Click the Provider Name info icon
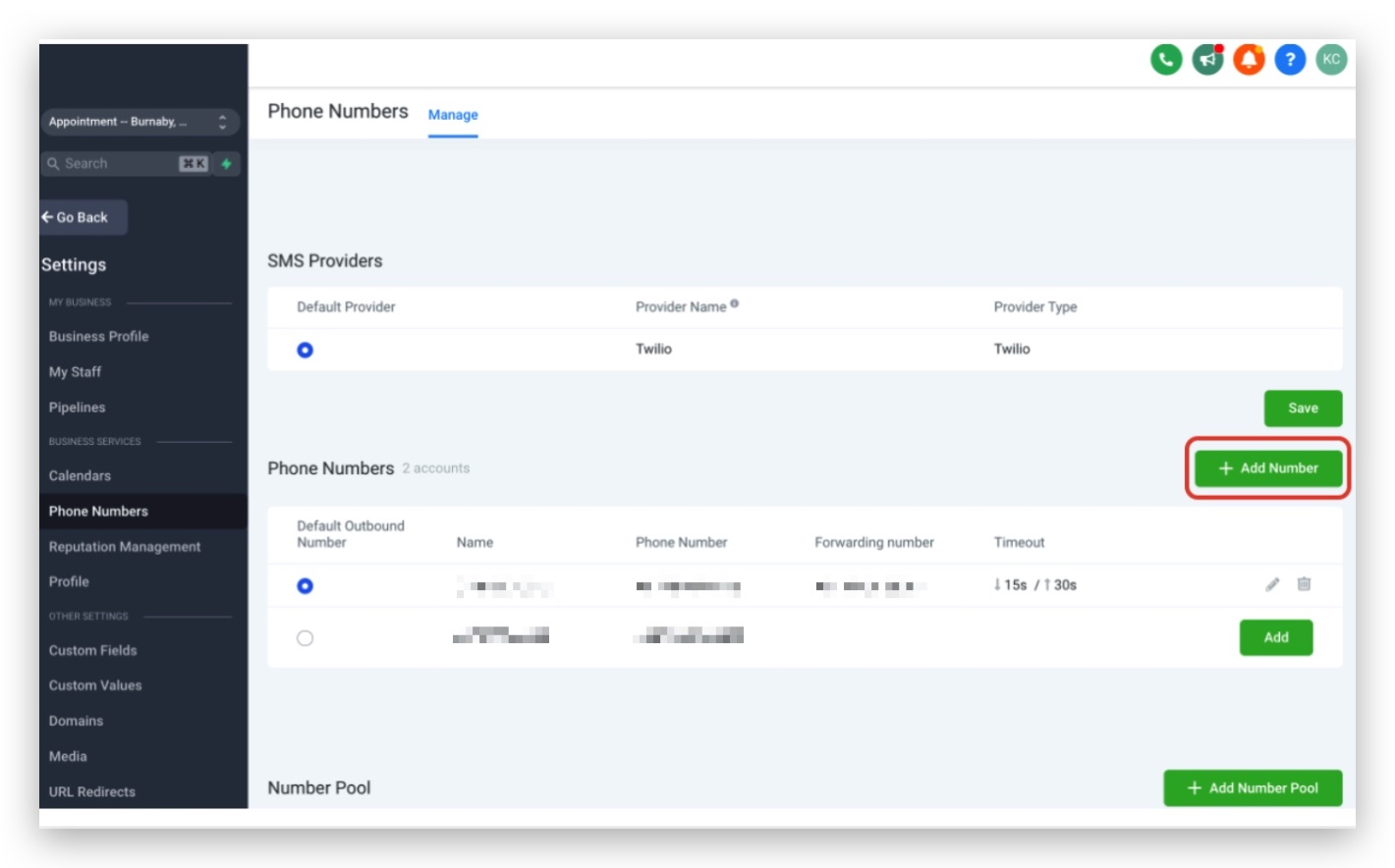The height and width of the screenshot is (868, 1395). click(x=735, y=304)
